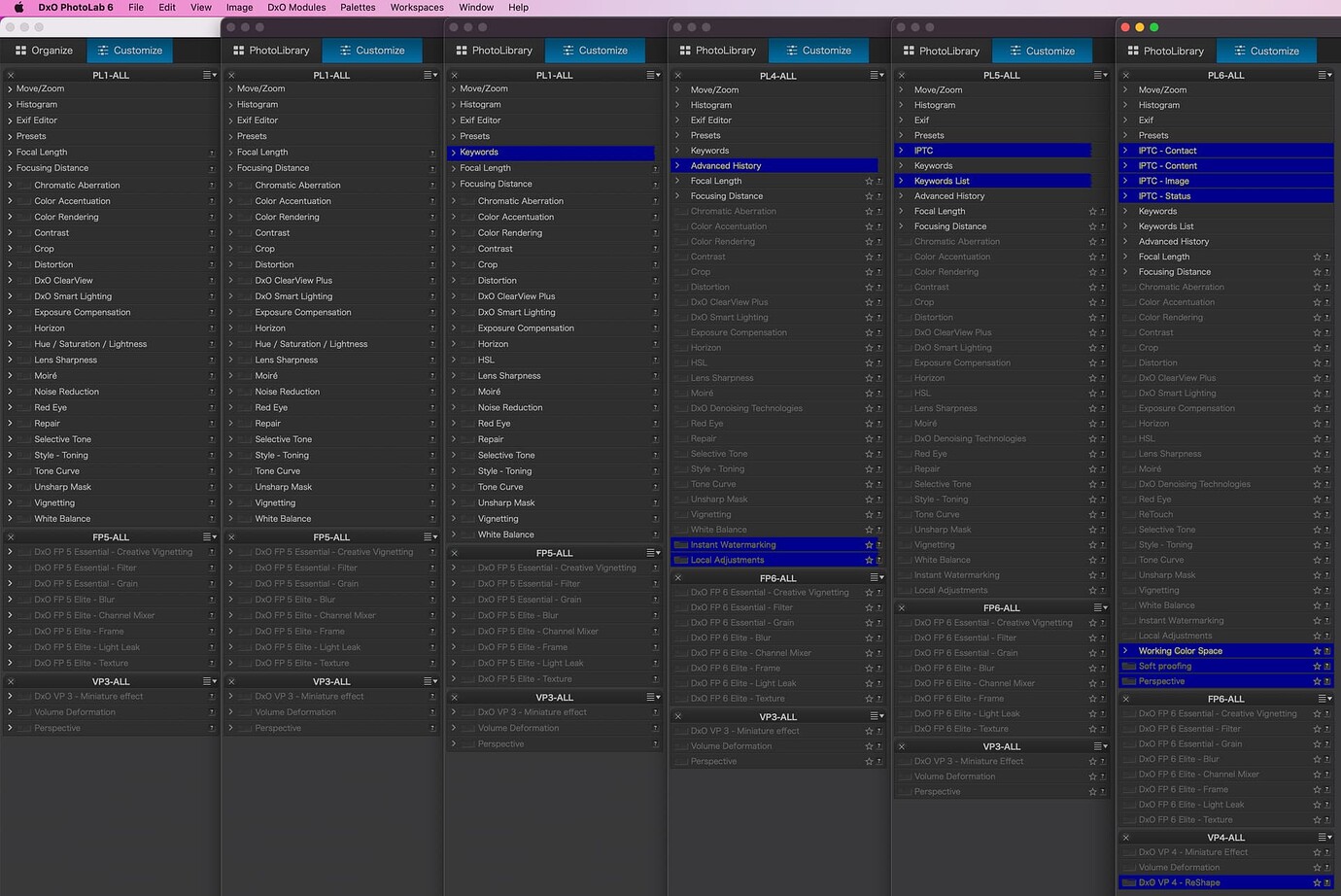Viewport: 1341px width, 896px height.
Task: Favorite Focal Length star in PL4-ALL palette
Action: coord(869,182)
